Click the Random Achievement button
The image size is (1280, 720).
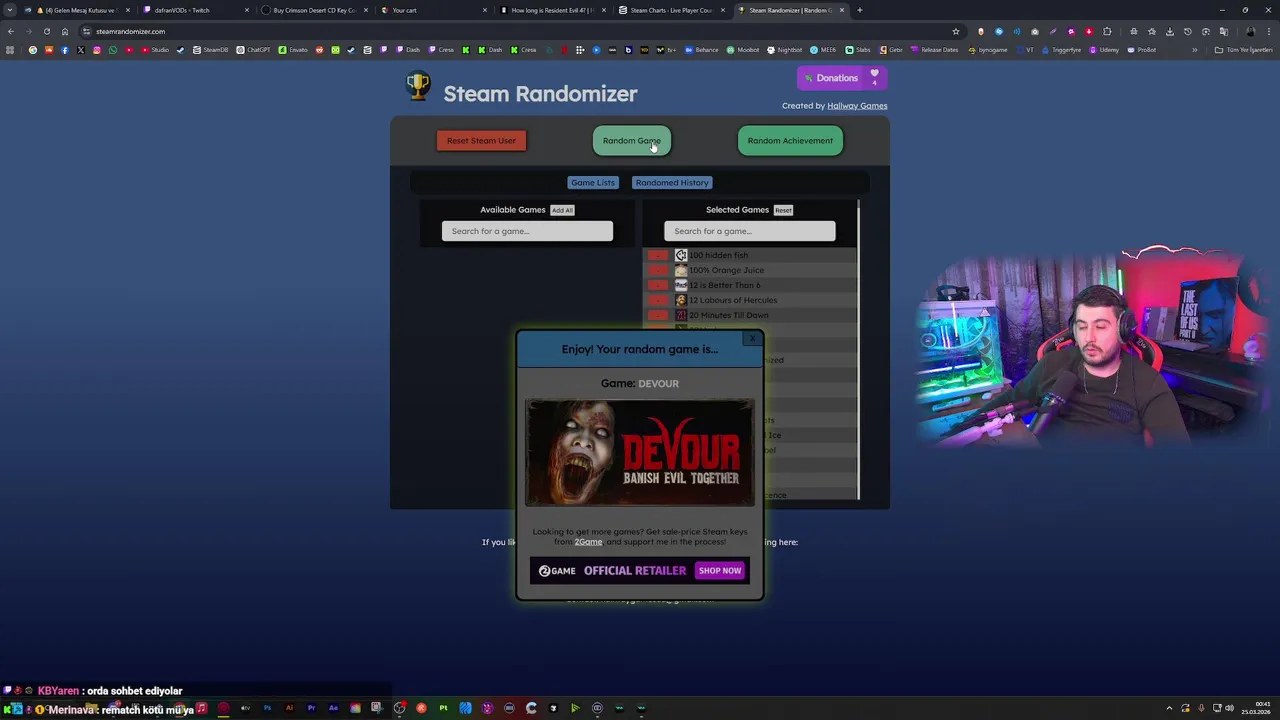[790, 141]
